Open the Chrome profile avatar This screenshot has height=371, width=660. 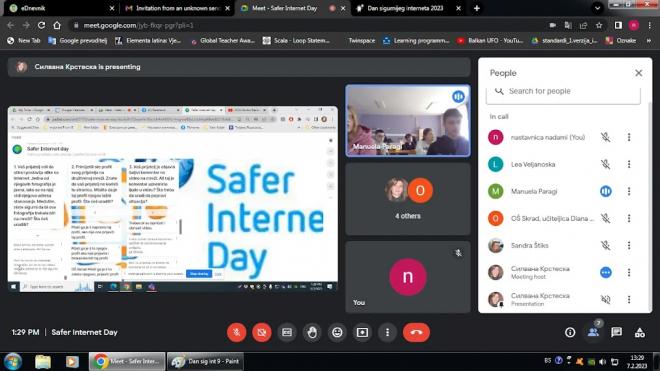(x=634, y=25)
